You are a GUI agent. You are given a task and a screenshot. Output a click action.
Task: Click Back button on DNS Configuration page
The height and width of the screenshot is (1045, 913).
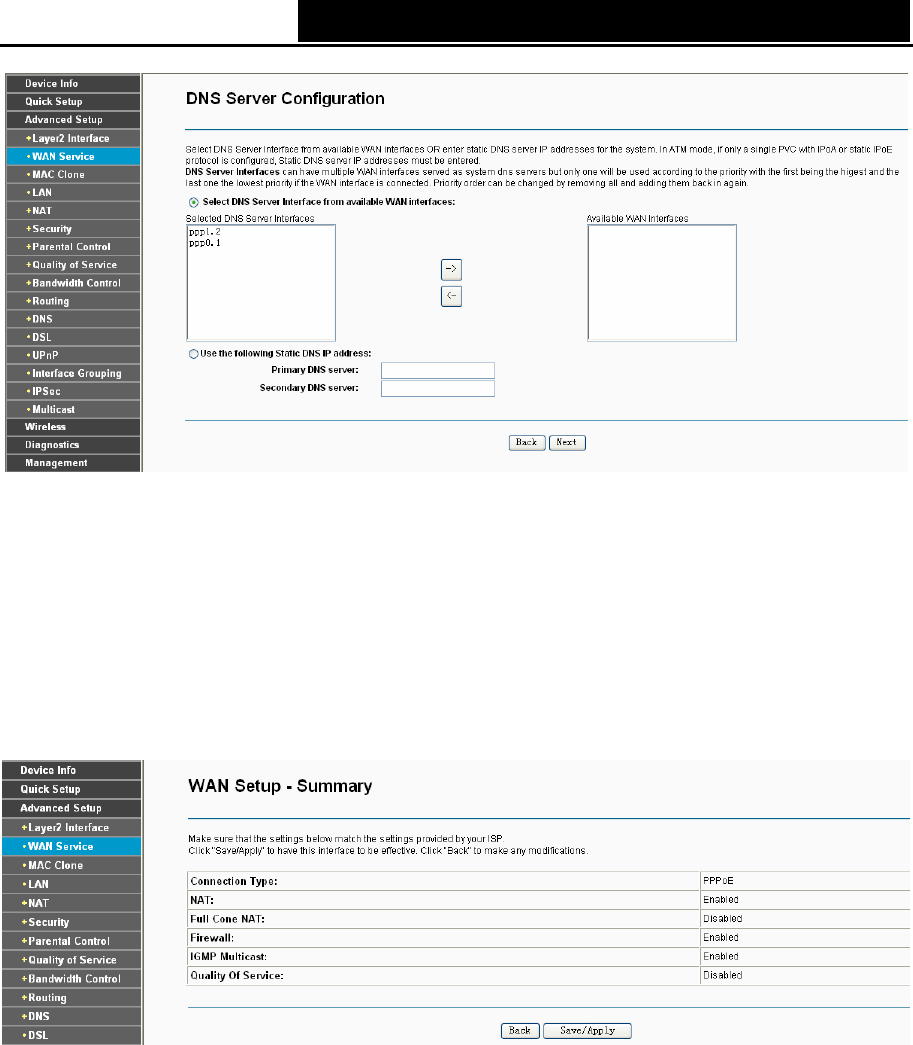coord(527,443)
